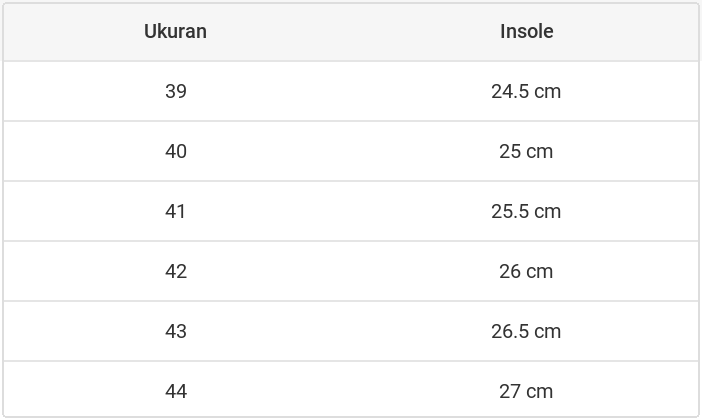Viewport: 702px width, 420px height.
Task: Click the 27 cm insole value
Action: pos(526,391)
